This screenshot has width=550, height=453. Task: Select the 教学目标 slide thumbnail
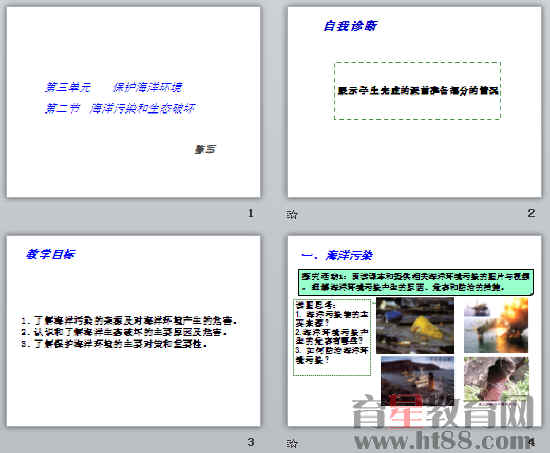tap(134, 331)
